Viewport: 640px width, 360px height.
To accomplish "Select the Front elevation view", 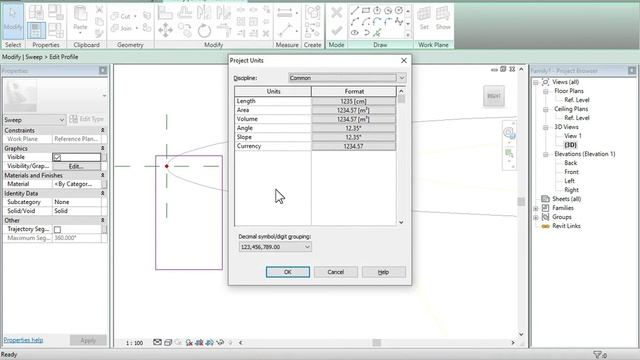I will coord(571,172).
